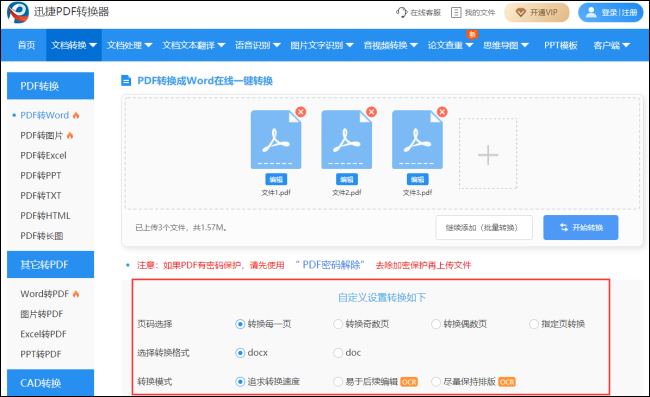Screen dimensions: 650x397
Task: Click the OCR badge after 易于后续编辑
Action: pos(409,382)
